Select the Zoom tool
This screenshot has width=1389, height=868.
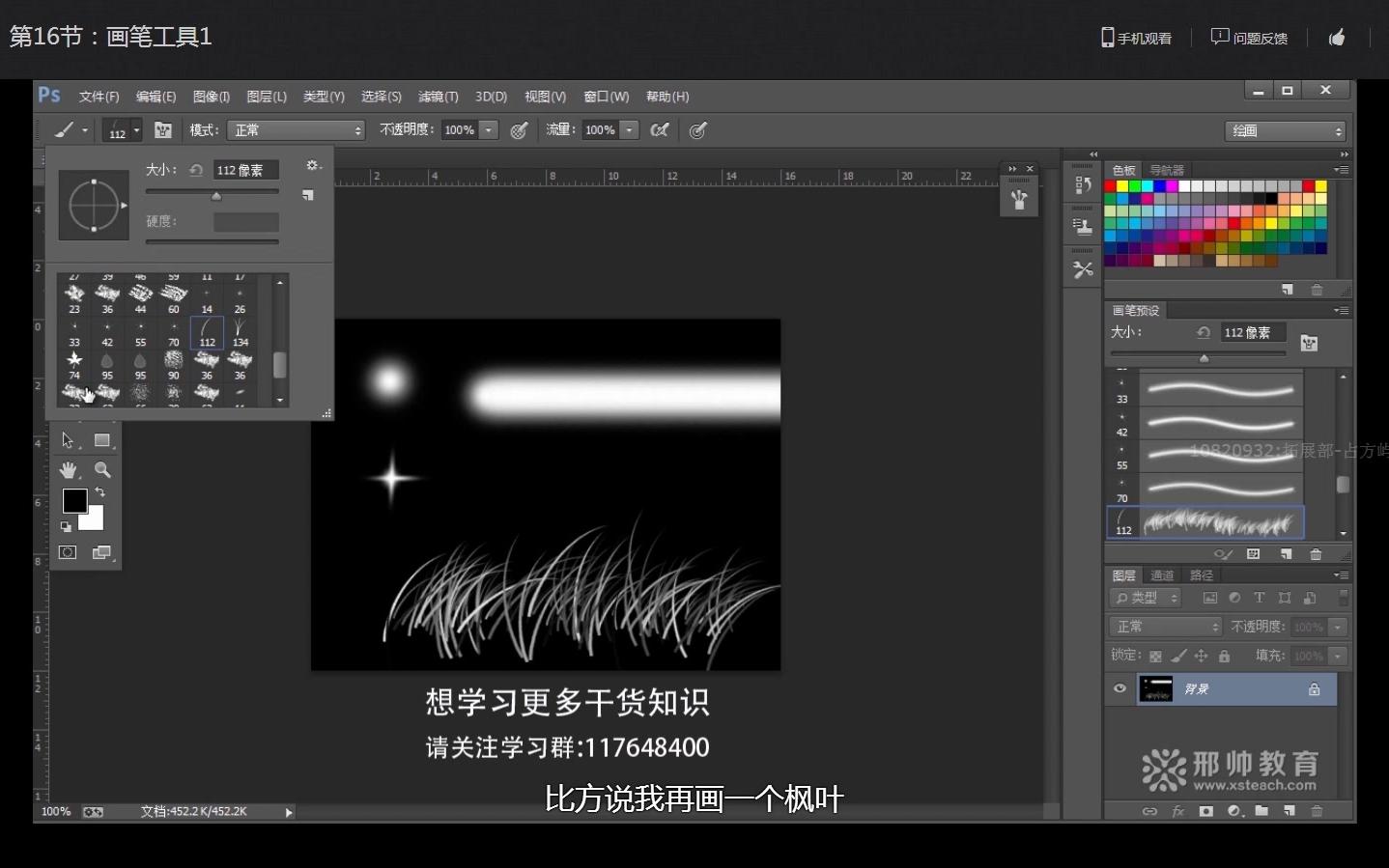point(102,470)
